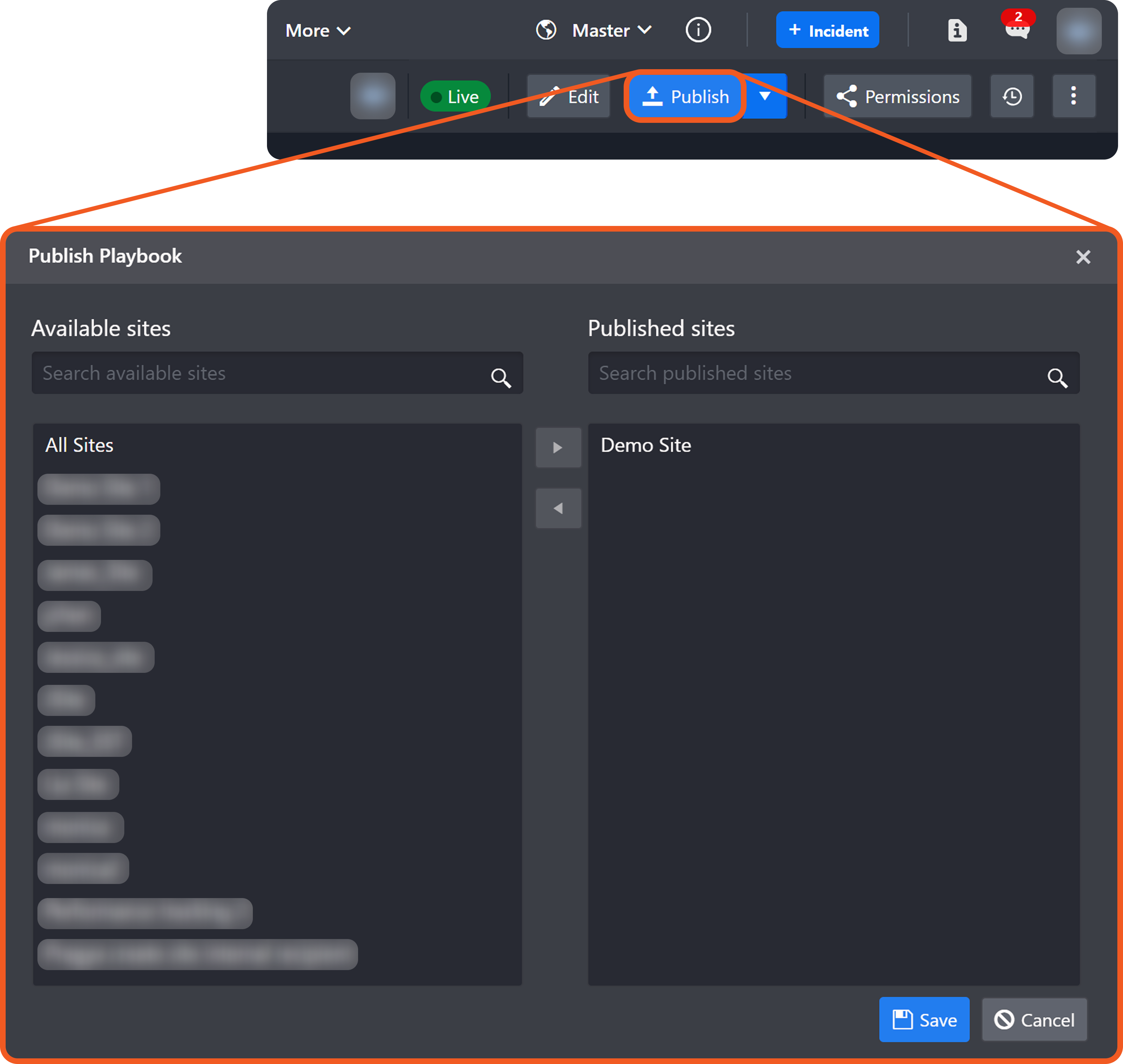
Task: Click the Live status badge
Action: (x=455, y=96)
